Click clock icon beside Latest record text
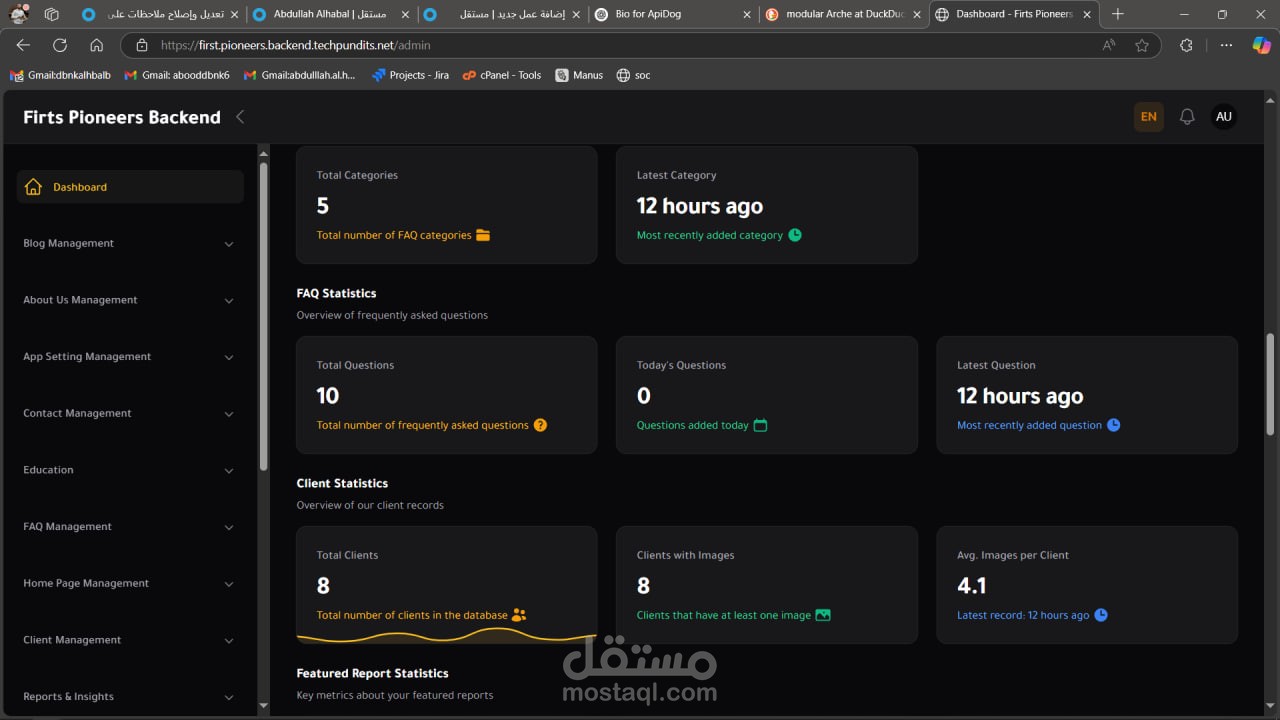1280x720 pixels. coord(1101,615)
